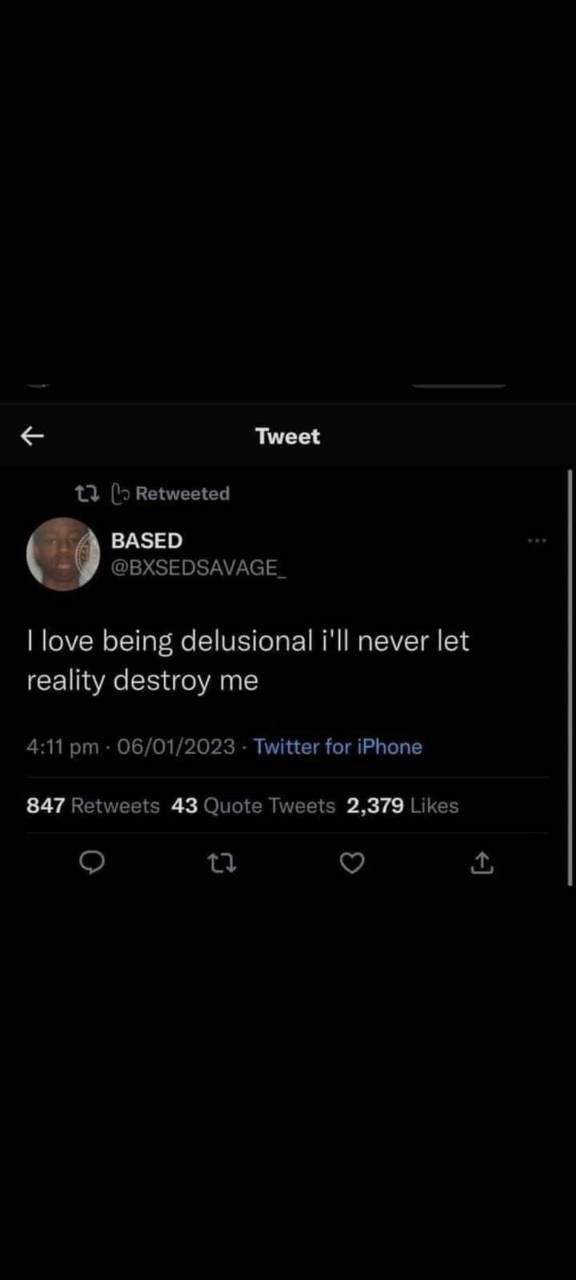576x1280 pixels.
Task: Click the BASED display name
Action: [x=146, y=540]
